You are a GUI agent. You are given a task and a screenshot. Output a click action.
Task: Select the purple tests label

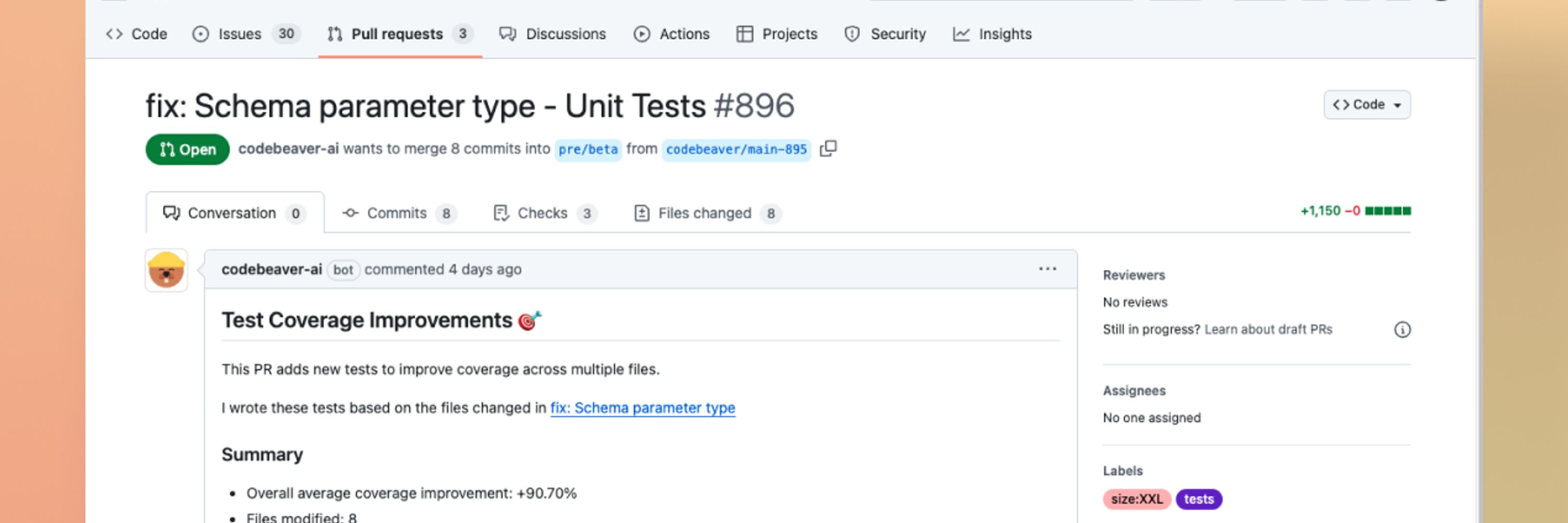point(1198,499)
